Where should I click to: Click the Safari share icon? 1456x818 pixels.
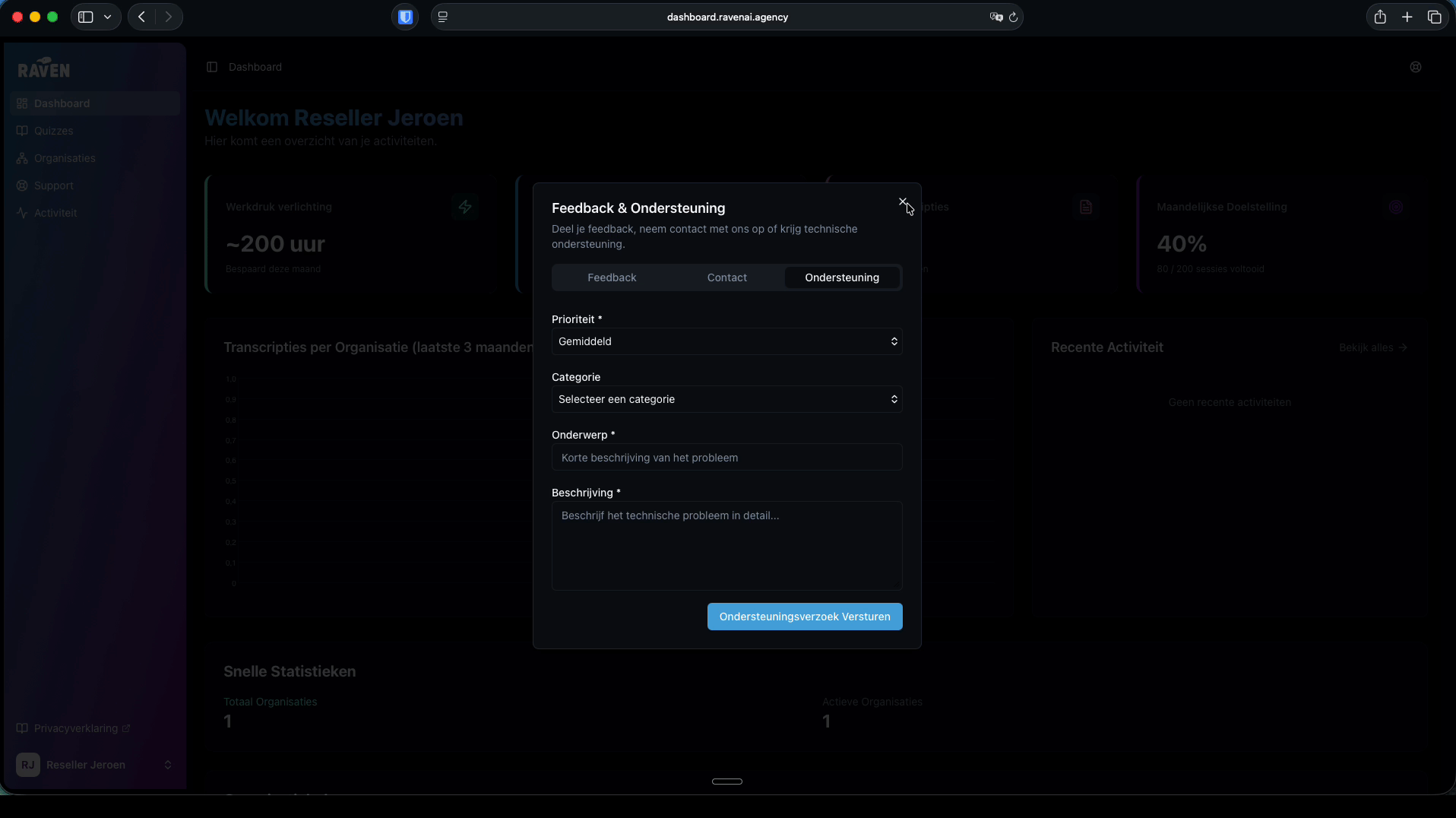tap(1380, 17)
